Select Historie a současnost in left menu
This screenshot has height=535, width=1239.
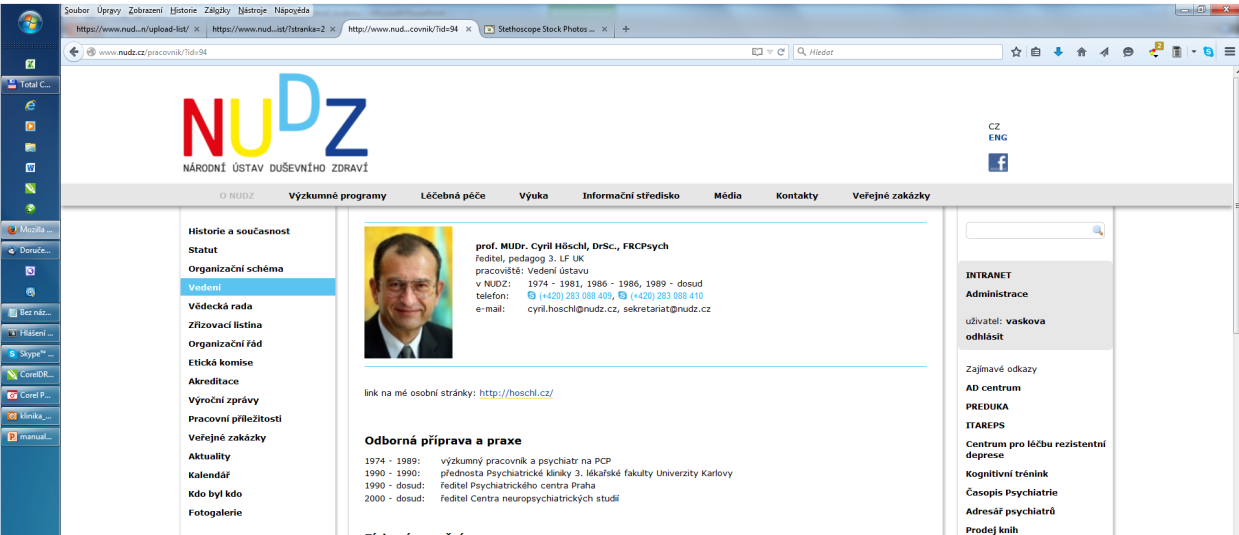coord(239,231)
